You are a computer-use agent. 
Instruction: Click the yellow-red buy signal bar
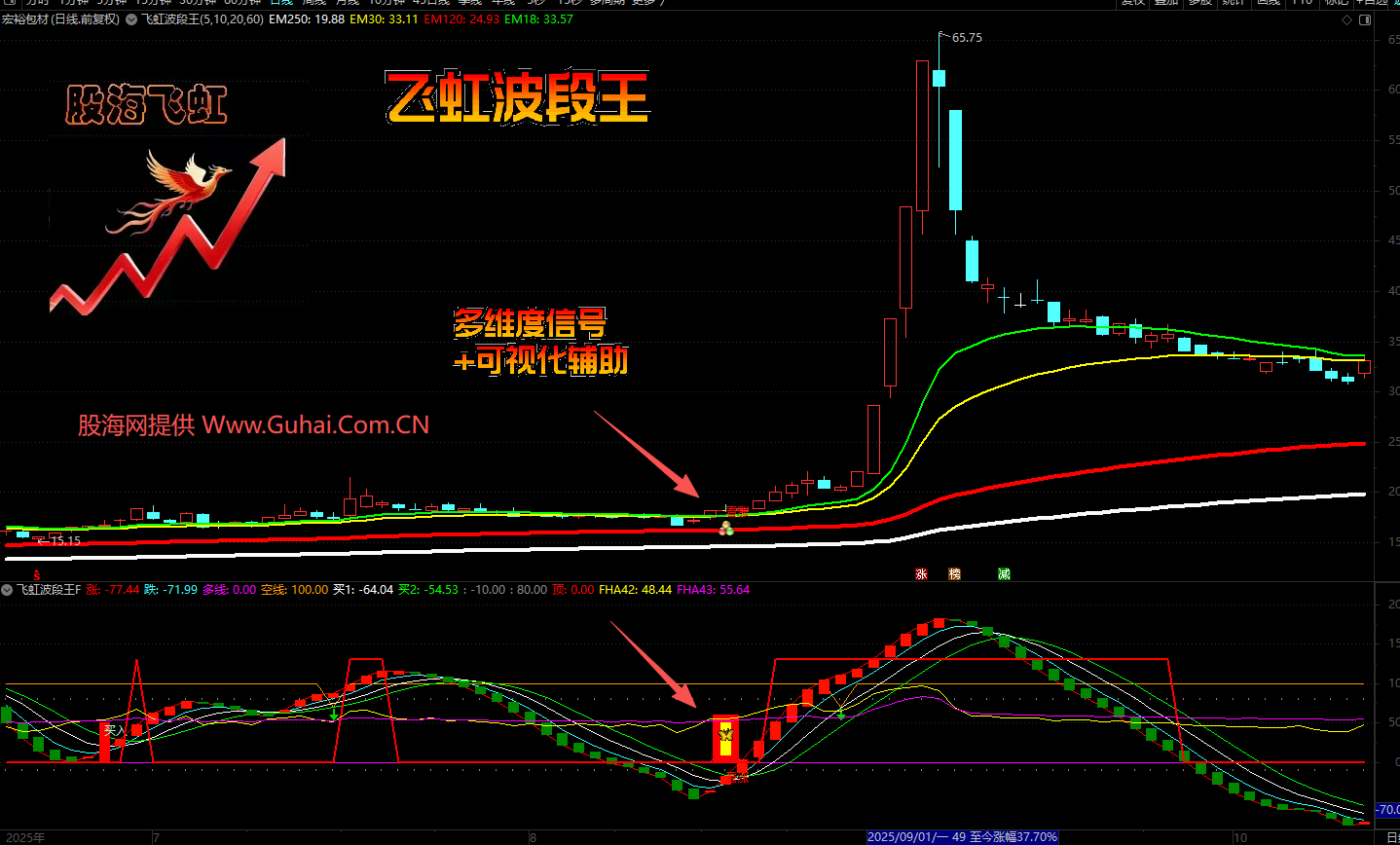pos(724,739)
